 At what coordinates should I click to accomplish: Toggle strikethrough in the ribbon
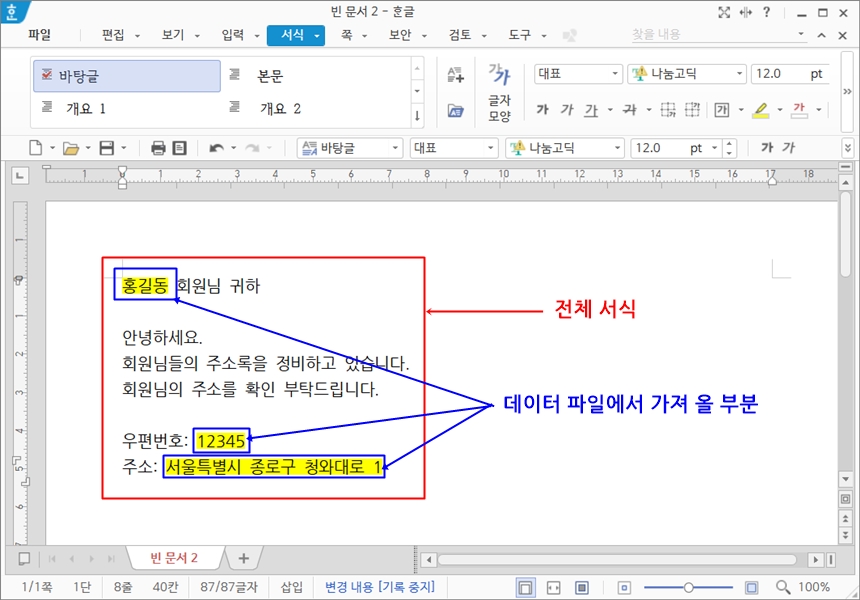coord(630,110)
